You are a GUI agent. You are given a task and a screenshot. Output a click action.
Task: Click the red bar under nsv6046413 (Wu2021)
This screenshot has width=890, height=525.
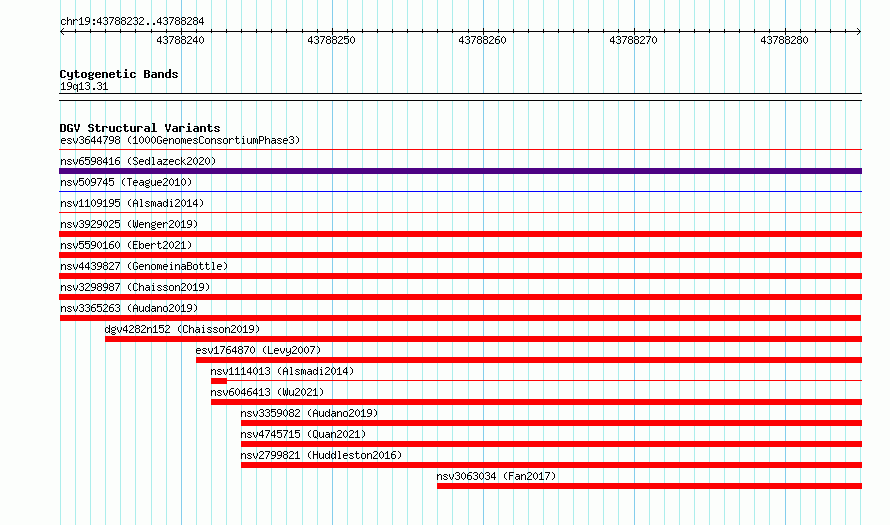[536, 402]
